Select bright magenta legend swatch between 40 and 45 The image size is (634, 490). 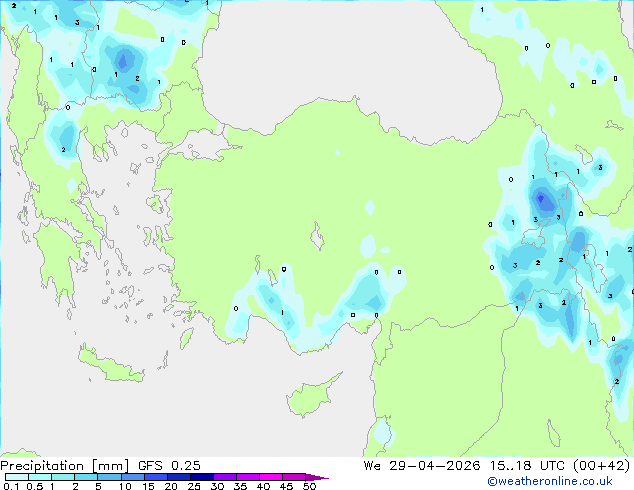(271, 477)
